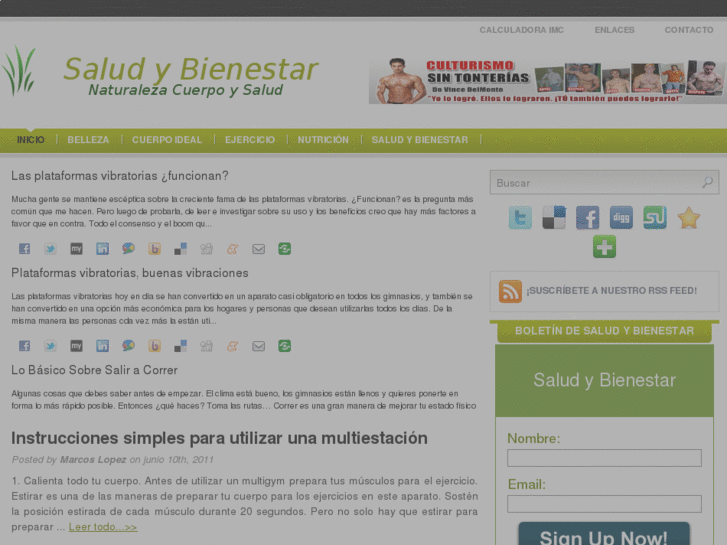Open 'Plataformas vibratorias, buenas vibraciones' article
Viewport: 727px width, 545px height.
tap(130, 273)
